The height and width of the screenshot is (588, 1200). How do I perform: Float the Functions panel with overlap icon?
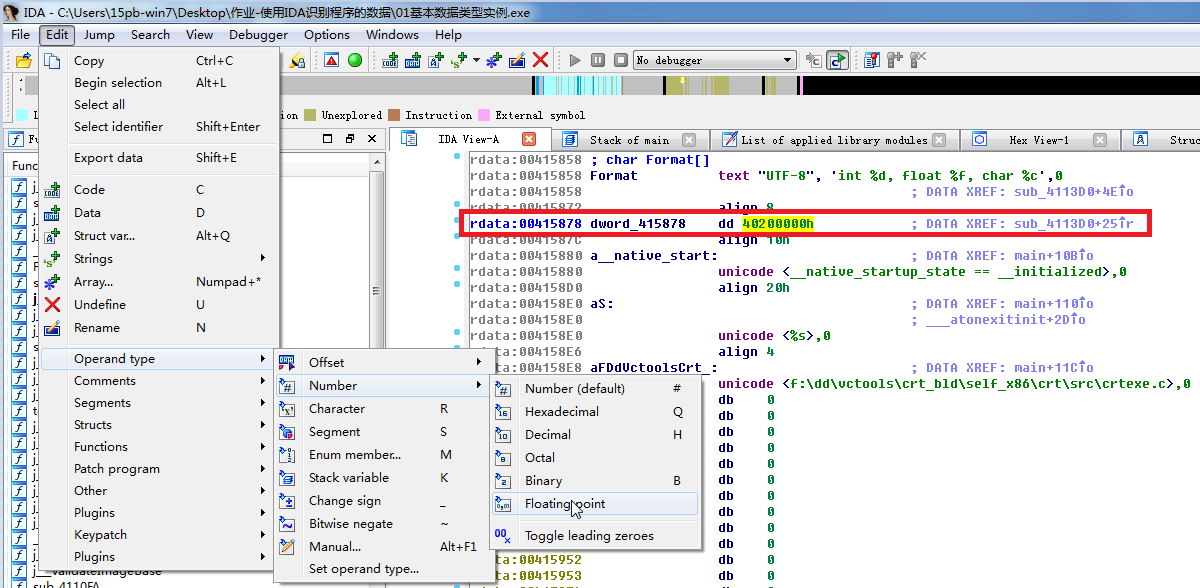350,138
